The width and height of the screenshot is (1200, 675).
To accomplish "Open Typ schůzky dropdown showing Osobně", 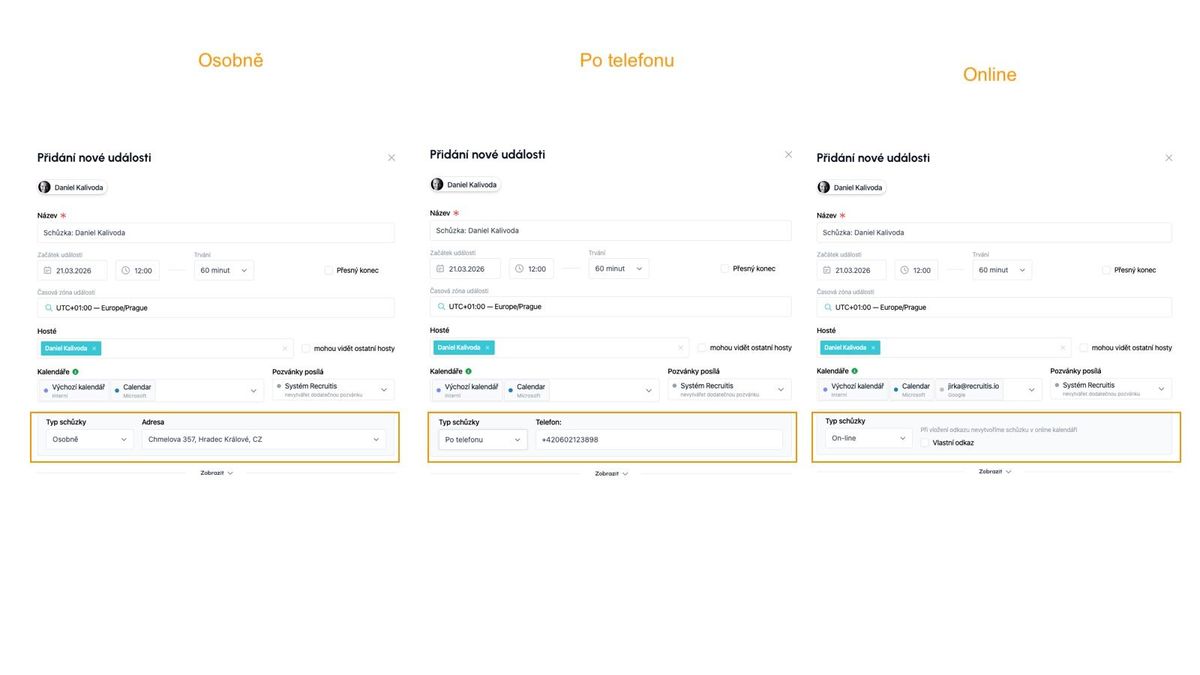I will [89, 439].
